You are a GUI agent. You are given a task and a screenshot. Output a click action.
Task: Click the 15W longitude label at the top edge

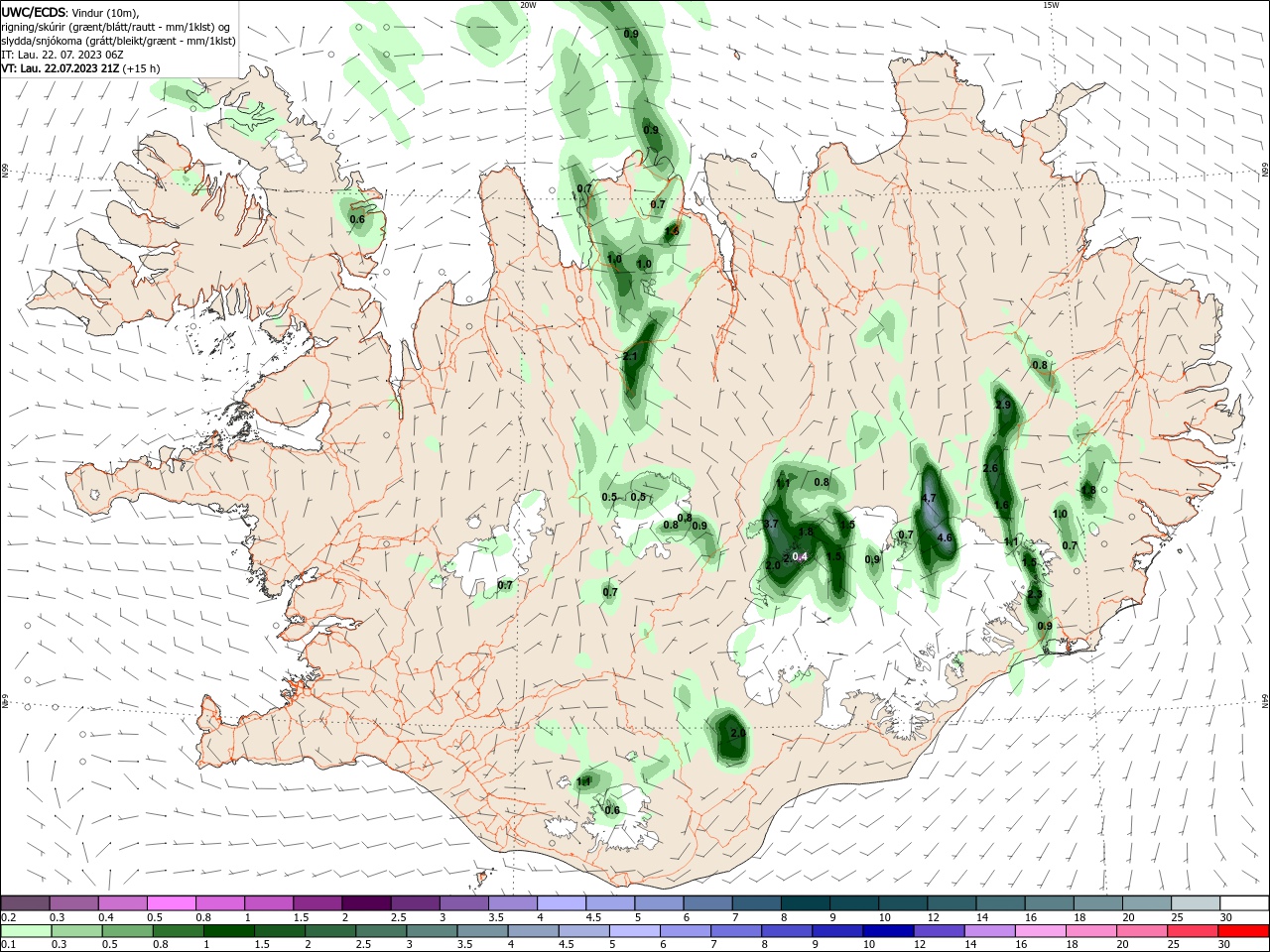tap(1051, 5)
